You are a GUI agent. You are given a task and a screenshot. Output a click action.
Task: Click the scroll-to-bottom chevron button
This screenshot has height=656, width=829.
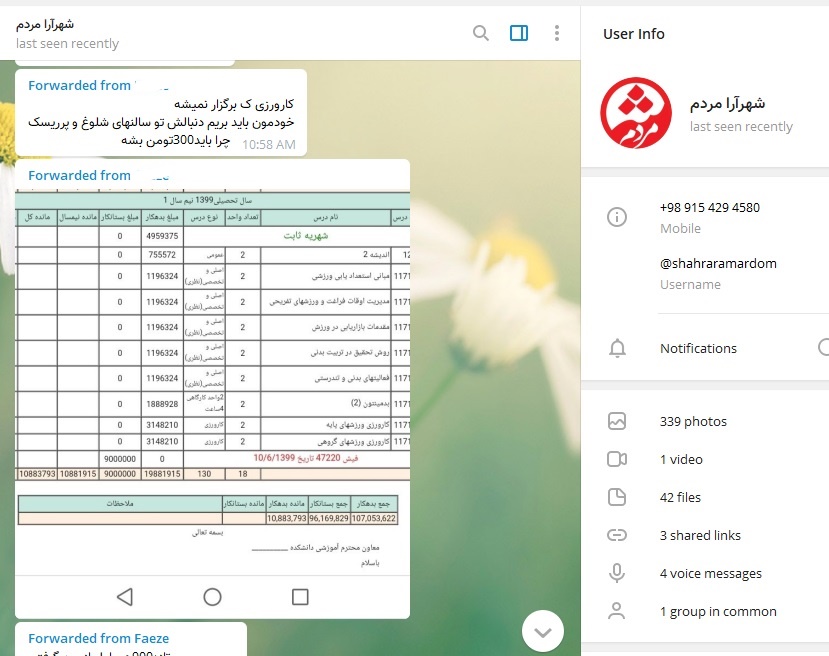543,632
